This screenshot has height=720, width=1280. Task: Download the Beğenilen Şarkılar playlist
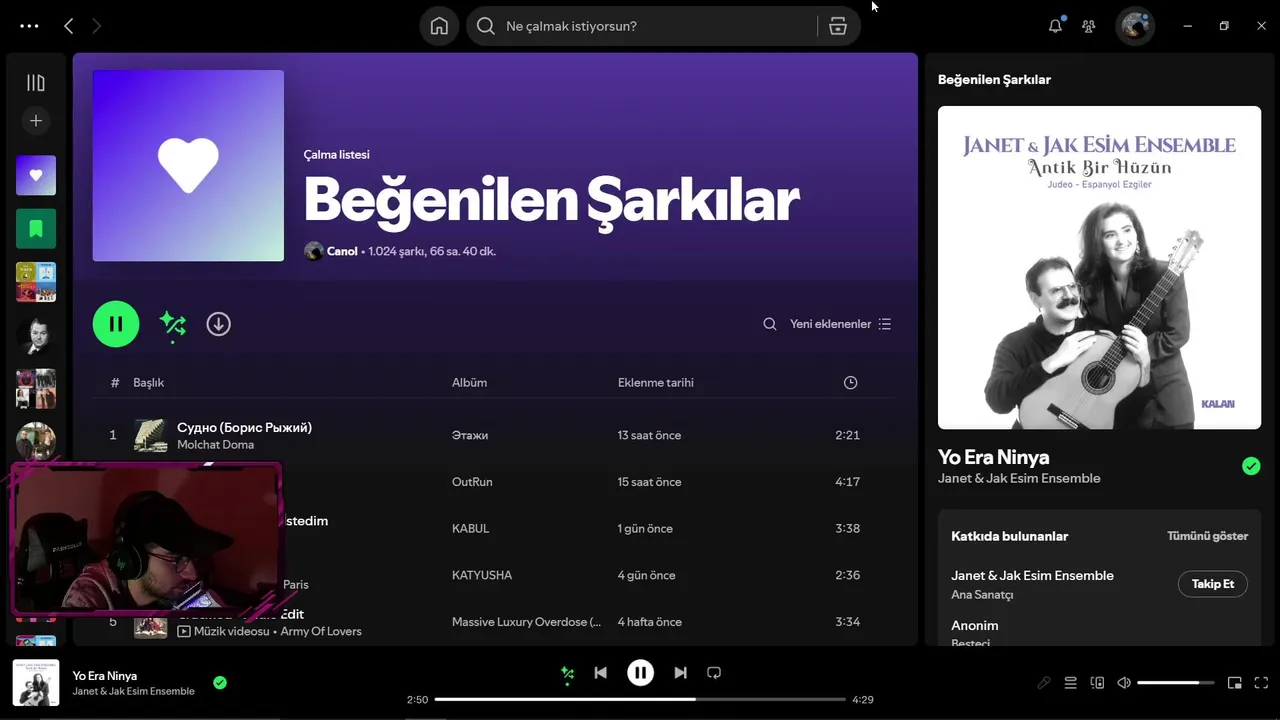[x=218, y=324]
